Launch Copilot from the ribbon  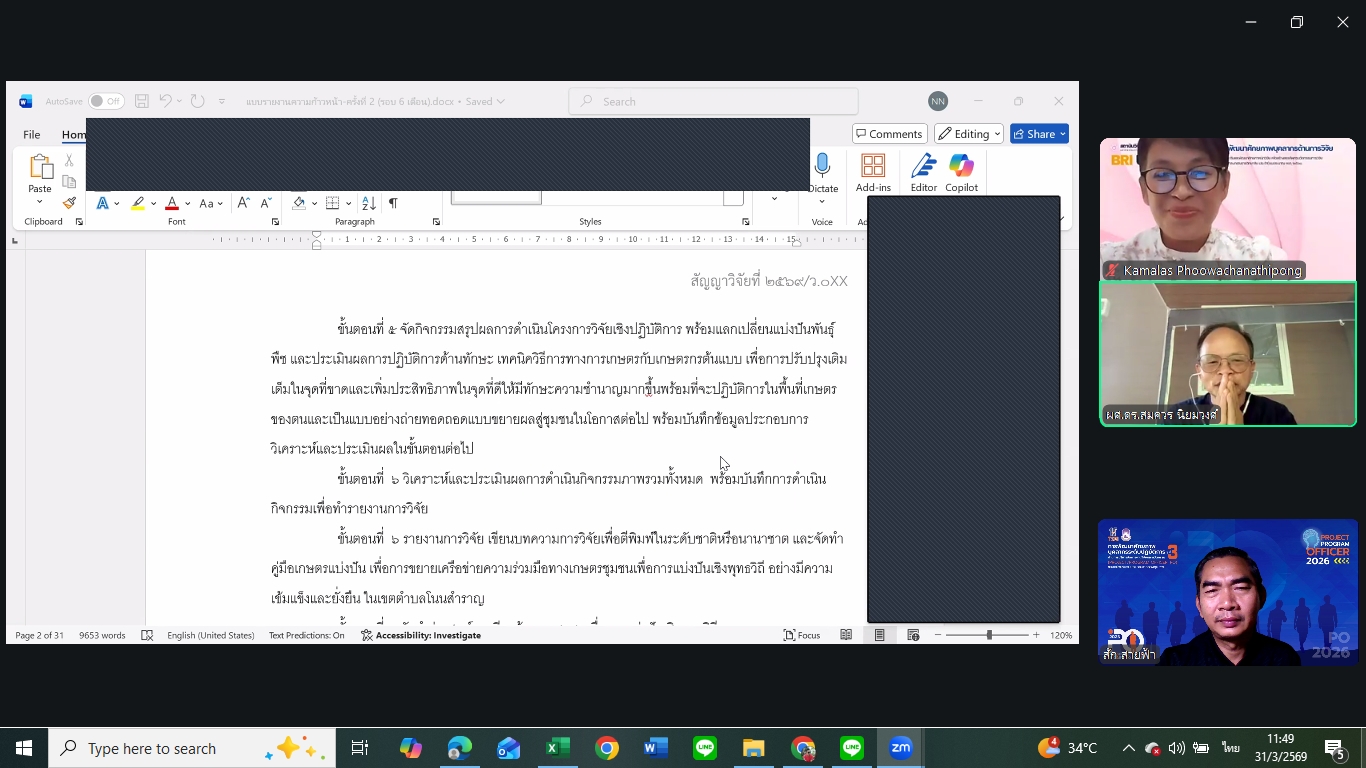[x=961, y=172]
